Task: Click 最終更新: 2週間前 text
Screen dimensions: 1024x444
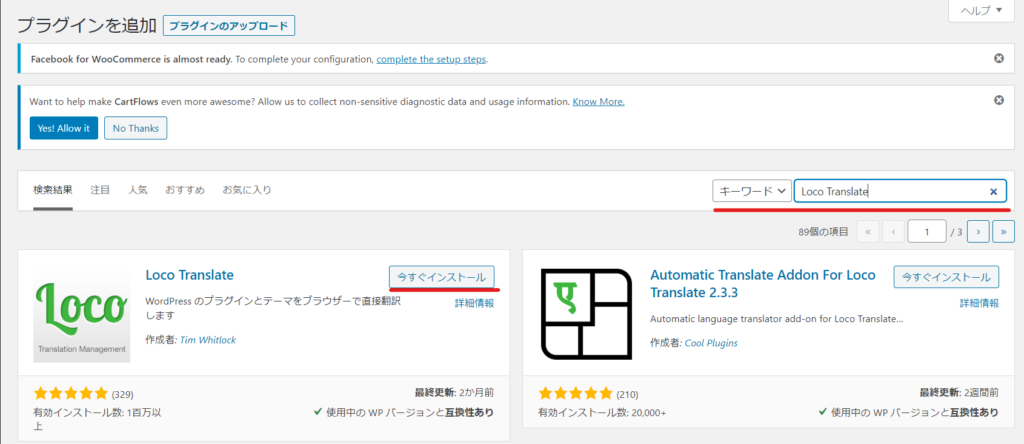Action: click(959, 392)
